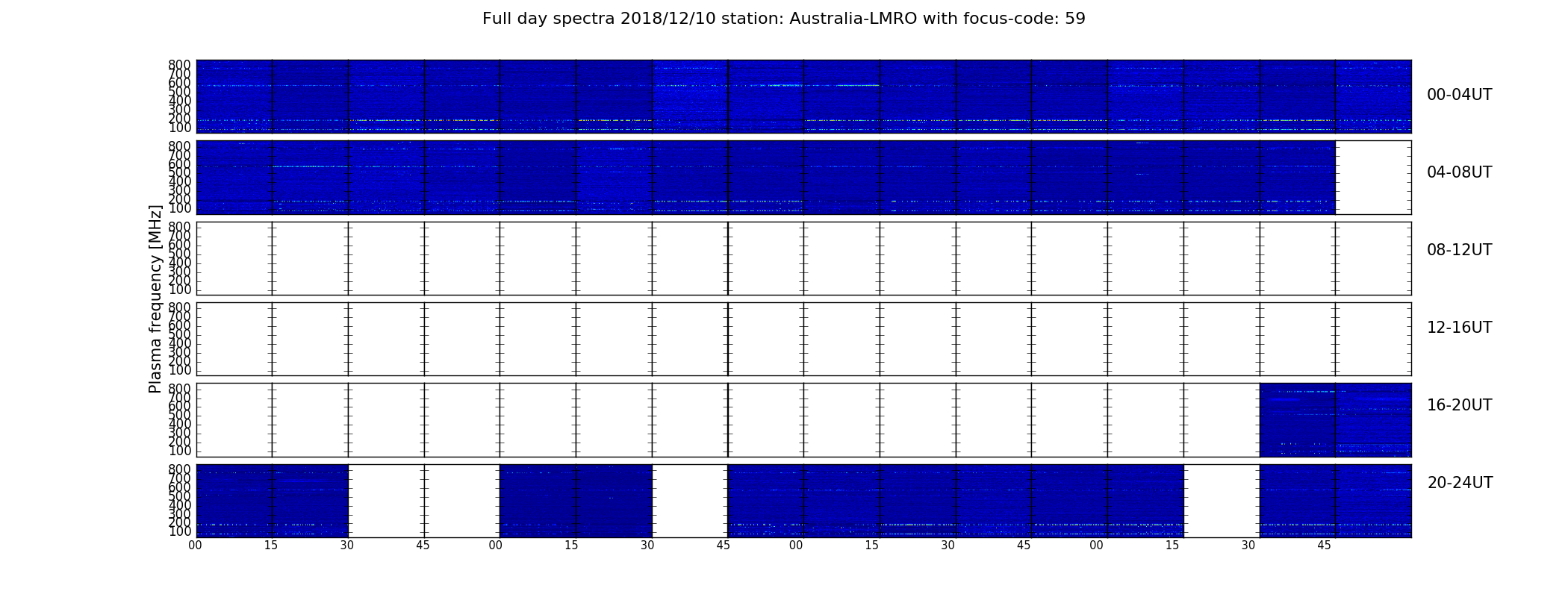Select the 'Plasma frequency [MHz]' axis label
Screen dimensions: 1568x597
tap(155, 298)
